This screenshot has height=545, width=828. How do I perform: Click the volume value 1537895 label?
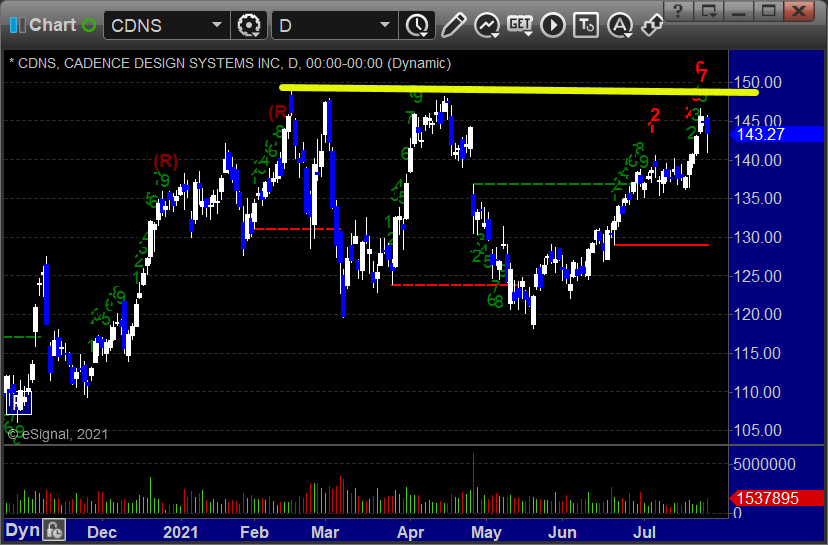click(777, 498)
